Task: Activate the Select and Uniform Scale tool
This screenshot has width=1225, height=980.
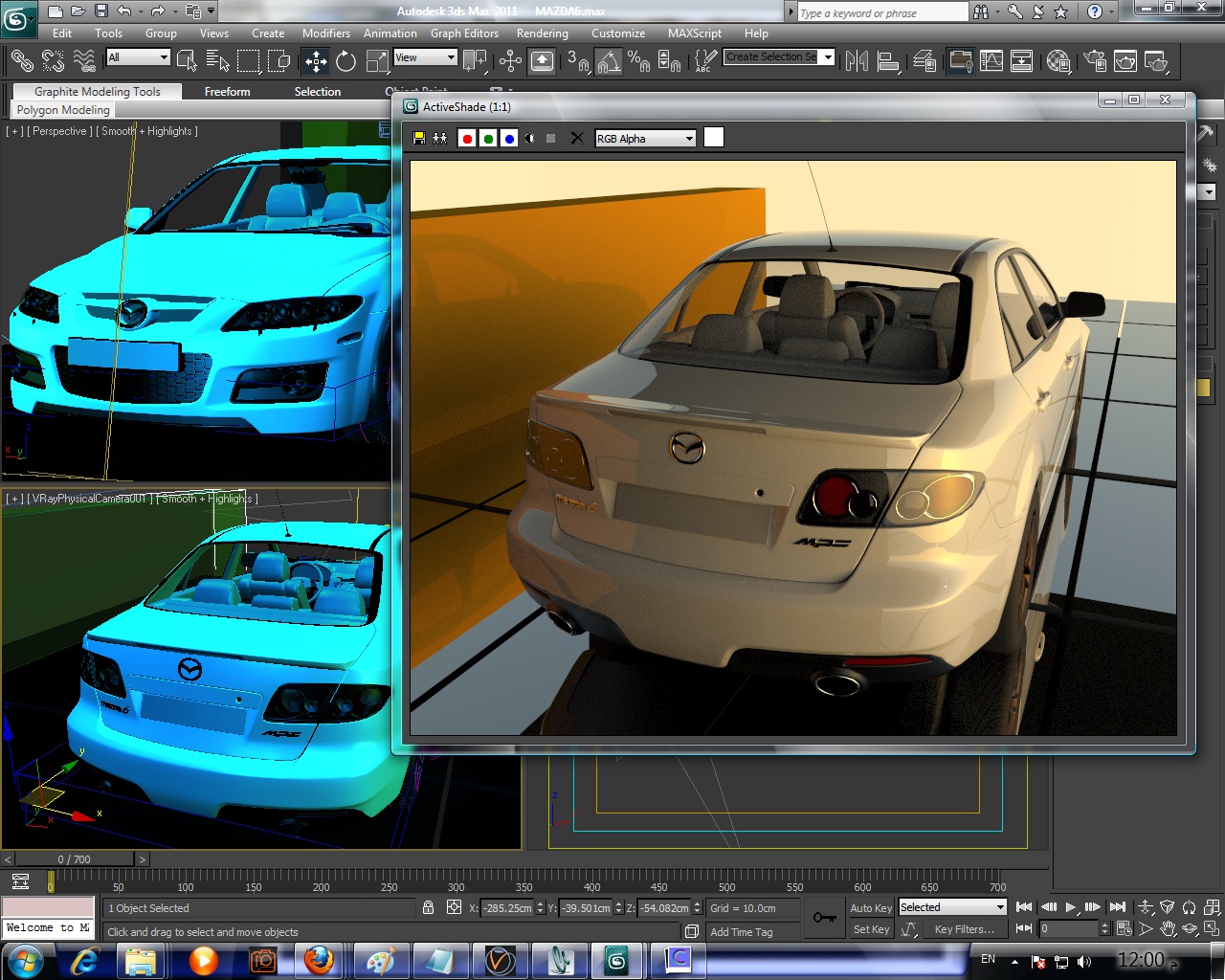Action: (x=376, y=61)
